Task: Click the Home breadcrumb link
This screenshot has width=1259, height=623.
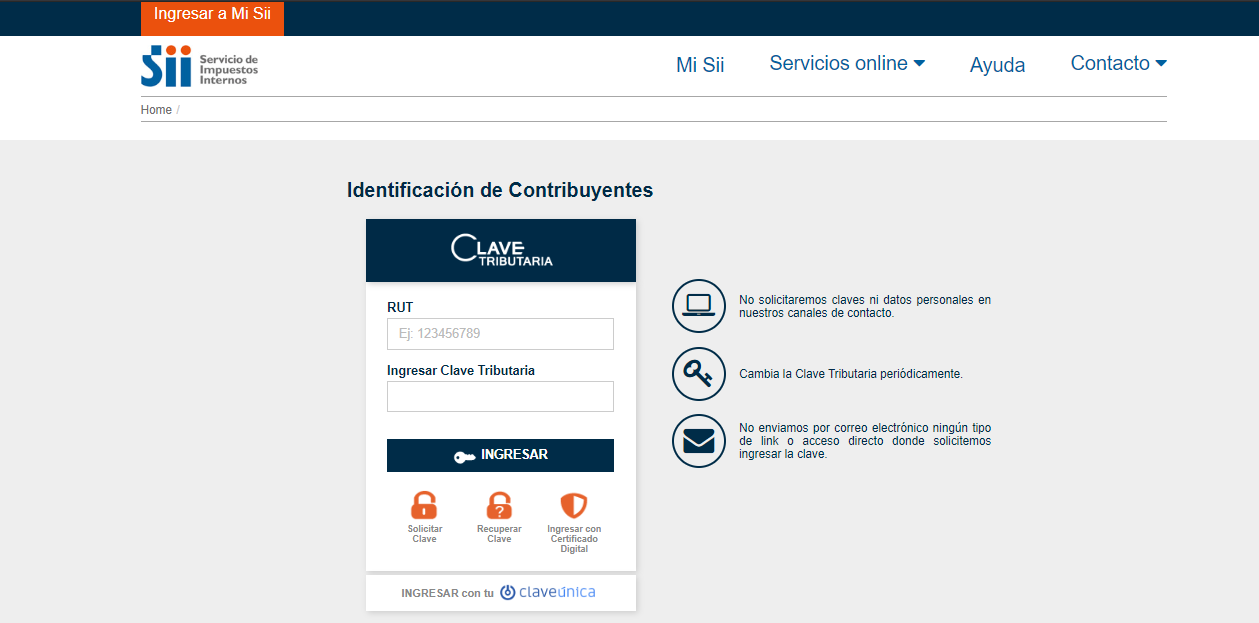Action: pos(156,110)
